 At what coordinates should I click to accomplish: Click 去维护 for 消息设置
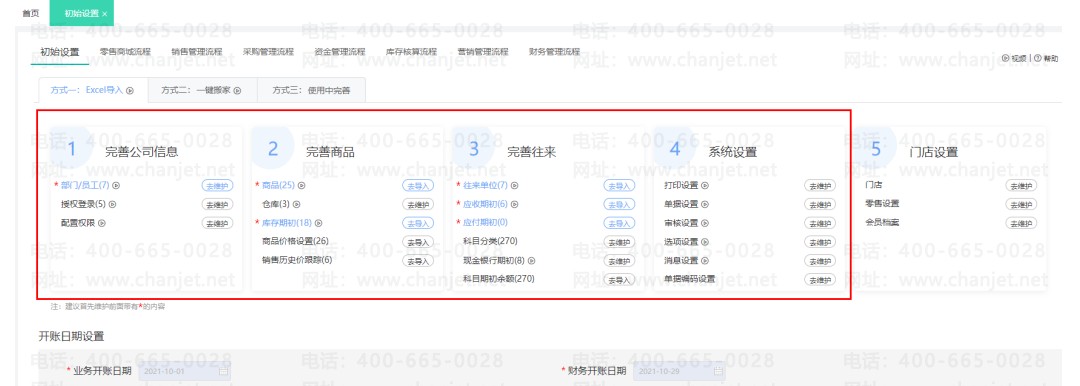[820, 261]
